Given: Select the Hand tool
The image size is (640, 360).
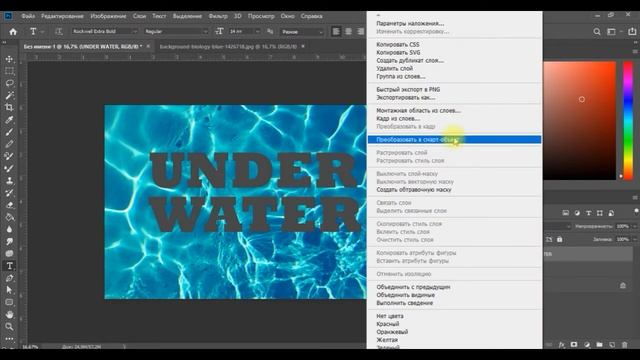Looking at the screenshot, I should pos(9,314).
